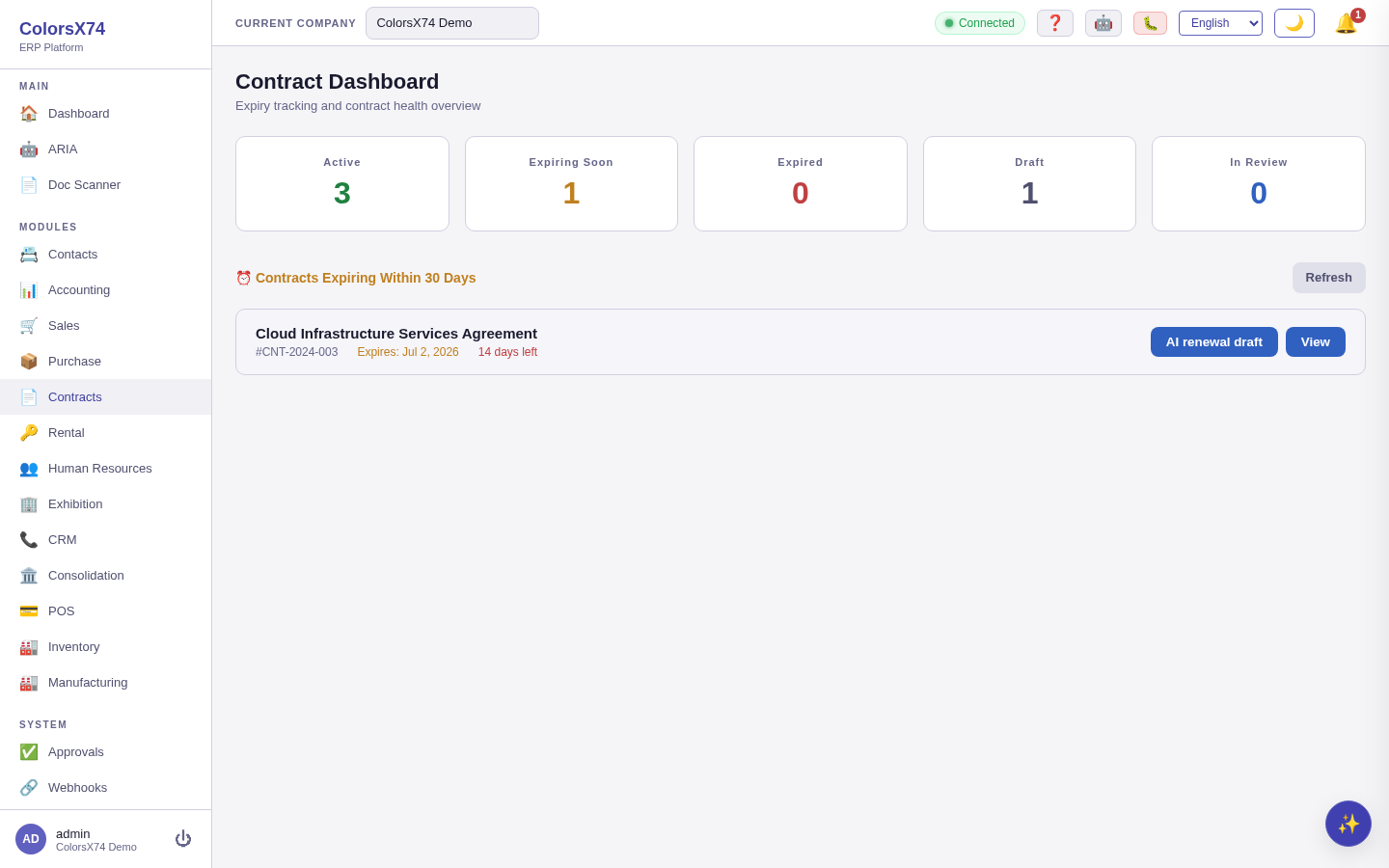Screen dimensions: 1389x868
Task: Click the Manufacturing factory icon
Action: [x=29, y=682]
